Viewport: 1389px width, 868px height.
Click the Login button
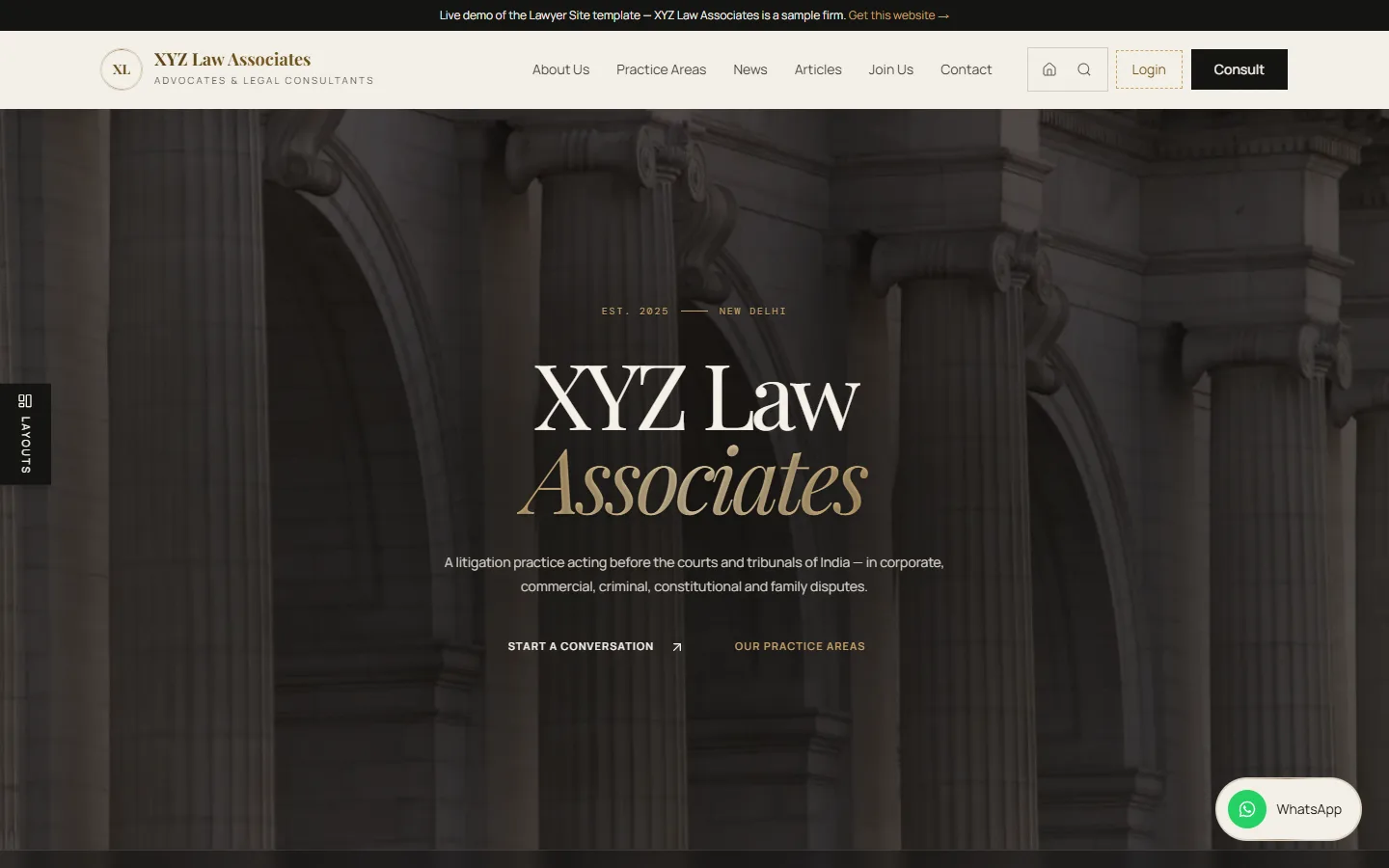pyautogui.click(x=1149, y=69)
